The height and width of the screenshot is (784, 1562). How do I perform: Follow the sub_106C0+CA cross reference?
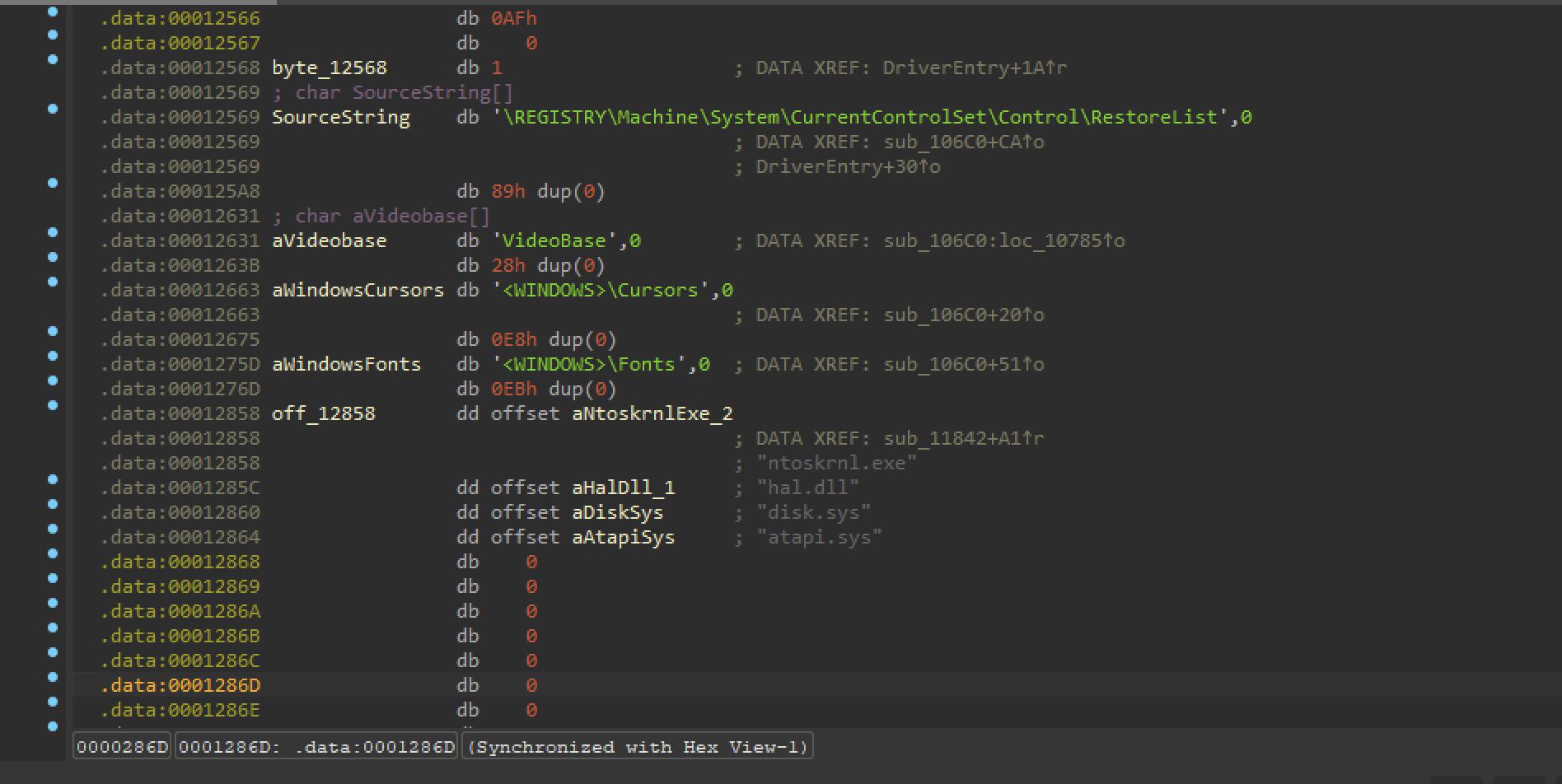(963, 142)
